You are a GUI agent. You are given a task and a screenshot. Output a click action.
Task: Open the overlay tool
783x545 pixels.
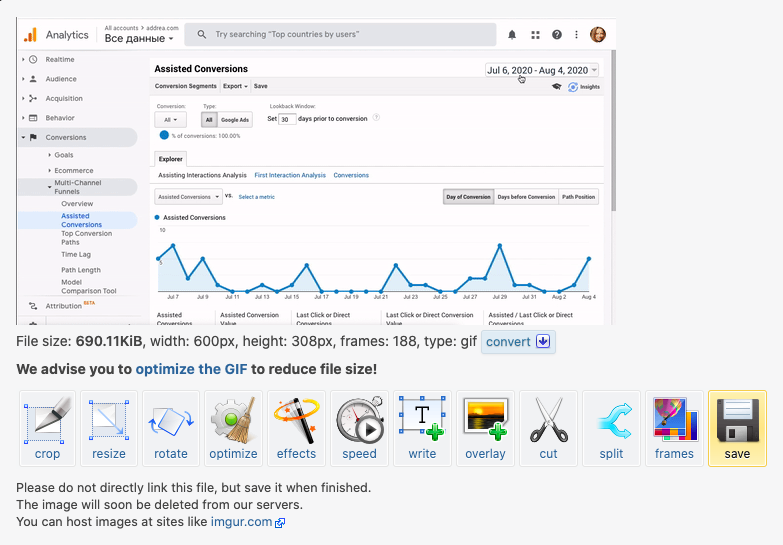tap(485, 429)
